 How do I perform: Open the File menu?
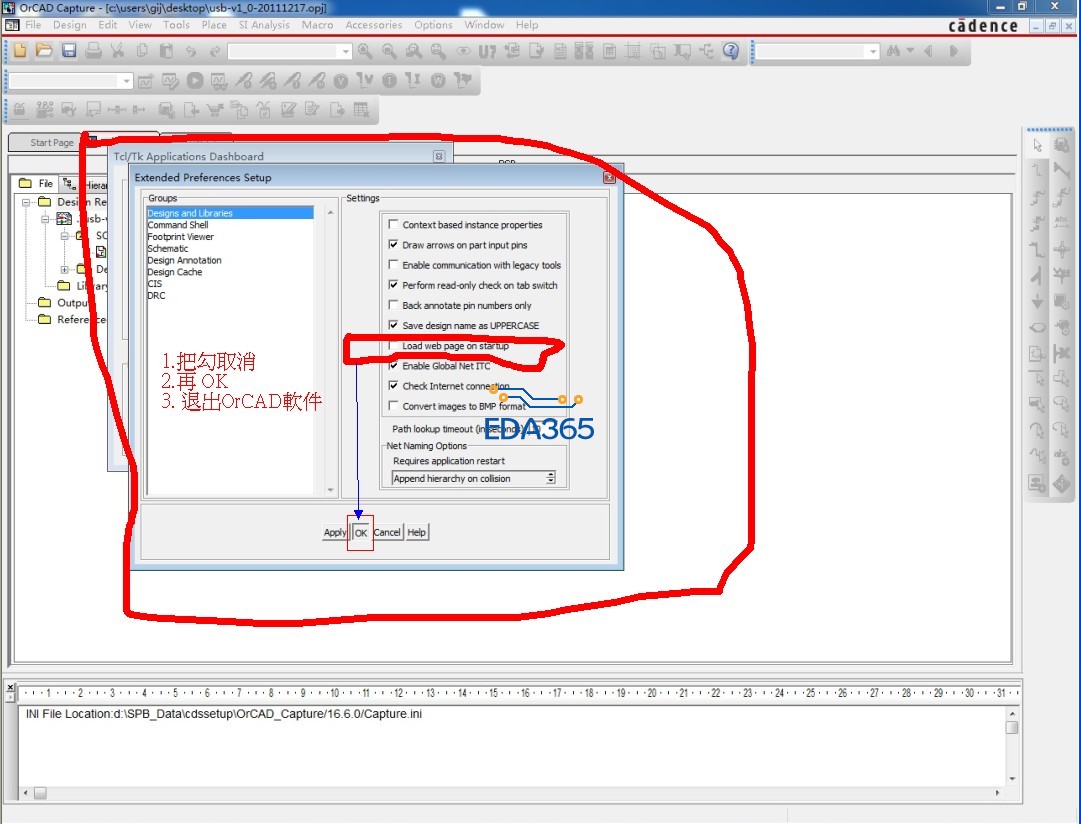point(33,25)
